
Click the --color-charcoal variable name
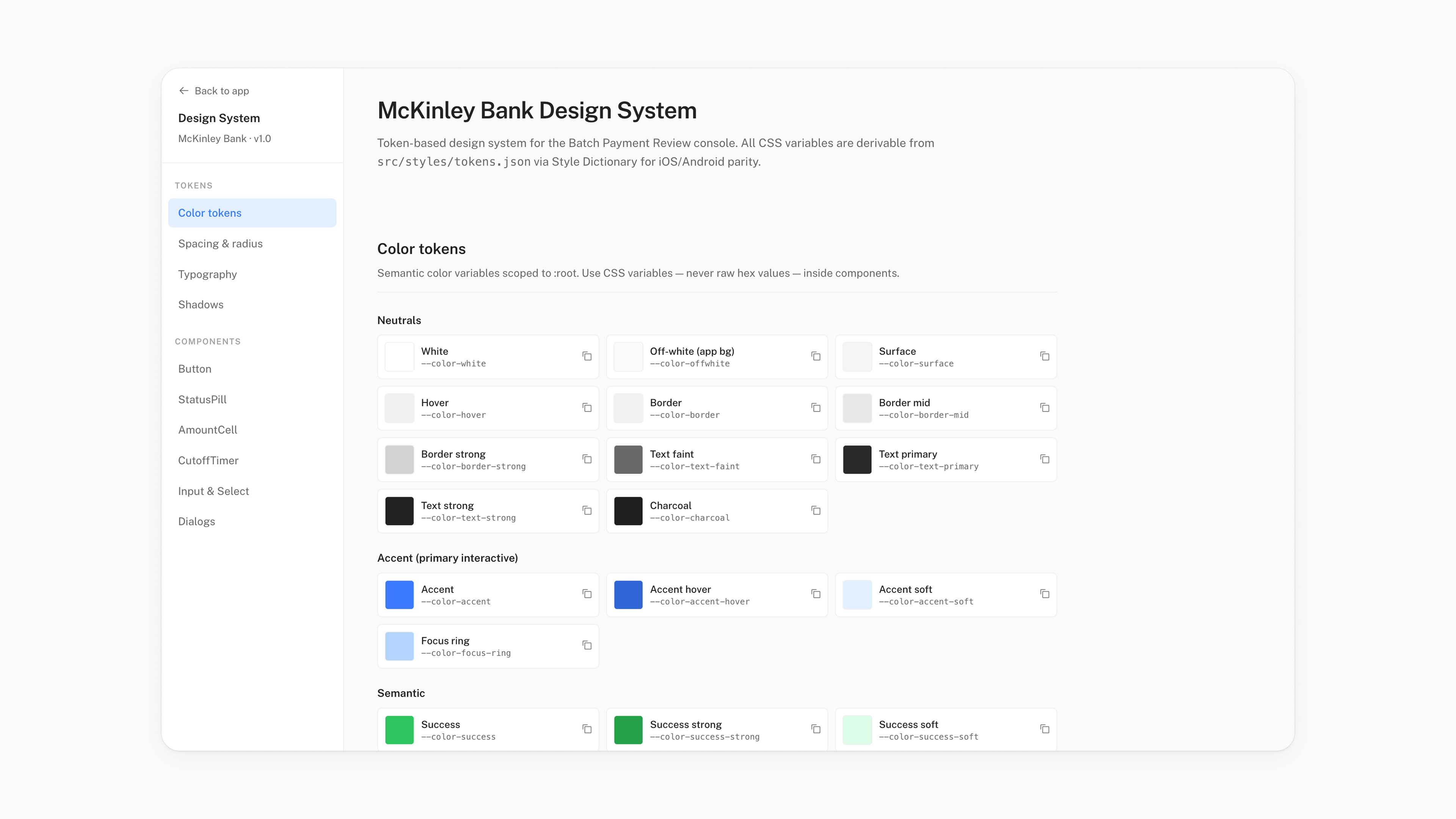[690, 518]
